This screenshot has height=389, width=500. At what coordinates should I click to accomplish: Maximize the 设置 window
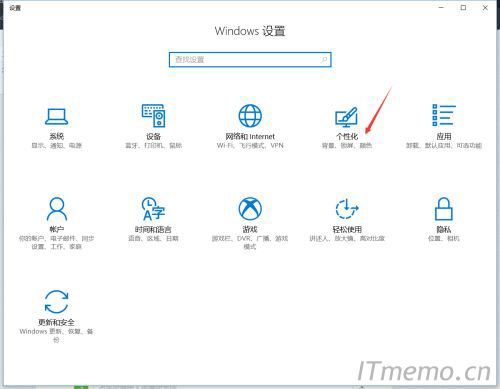click(x=463, y=8)
